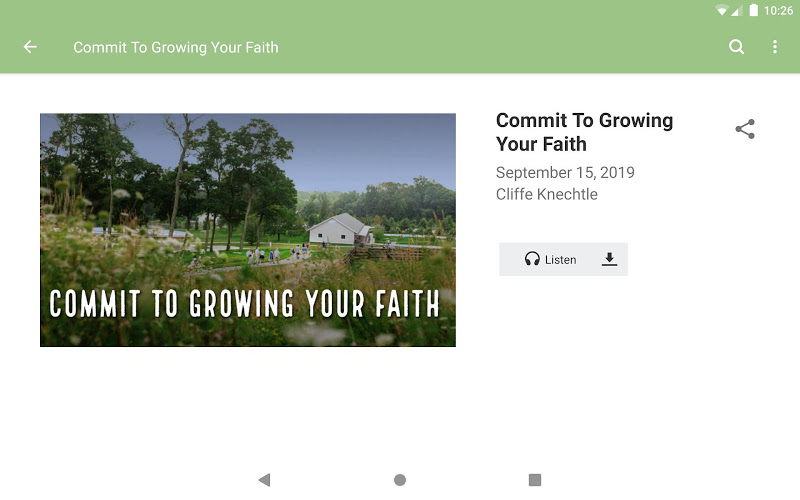Open search with the magnifier icon
Screen dimensions: 800x500
736,47
